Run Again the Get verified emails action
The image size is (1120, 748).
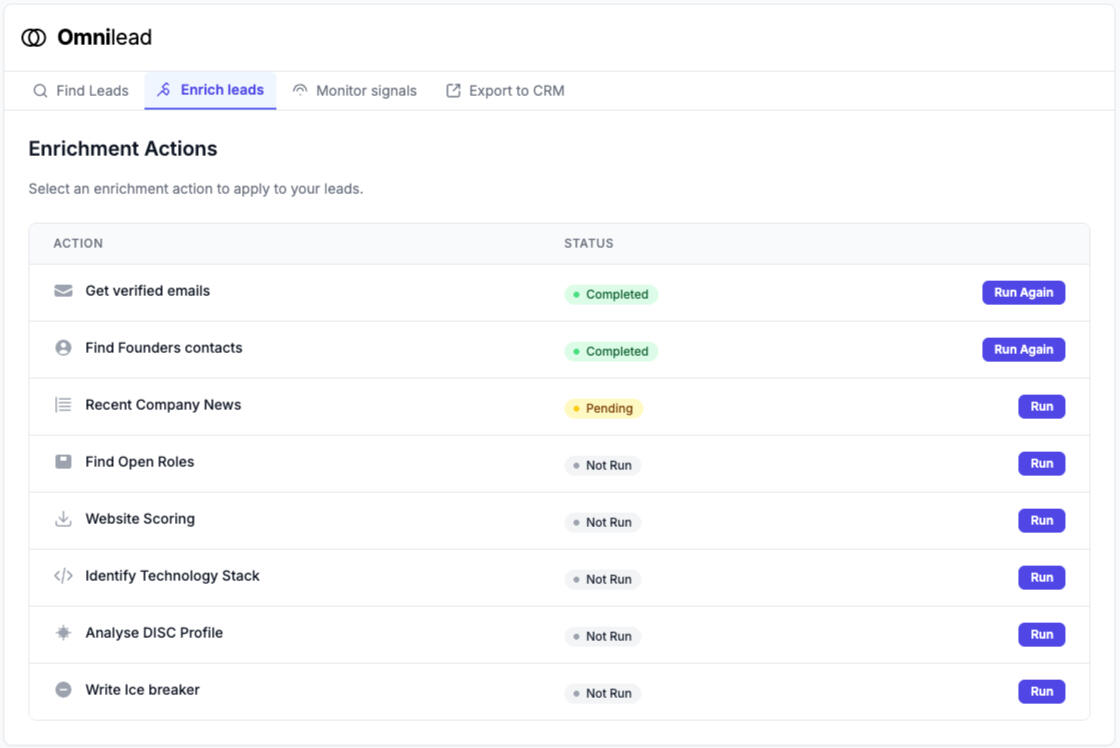coord(1023,292)
